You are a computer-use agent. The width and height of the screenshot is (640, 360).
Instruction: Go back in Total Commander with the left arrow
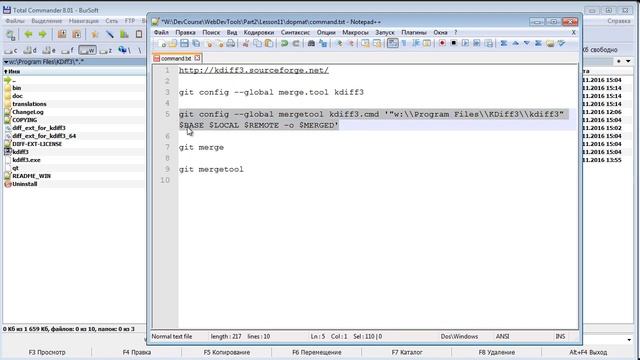(x=28, y=34)
